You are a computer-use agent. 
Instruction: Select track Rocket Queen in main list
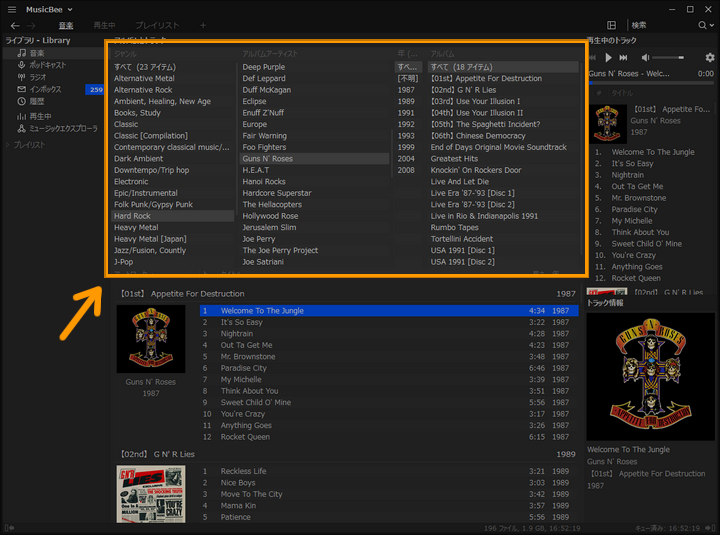389,437
